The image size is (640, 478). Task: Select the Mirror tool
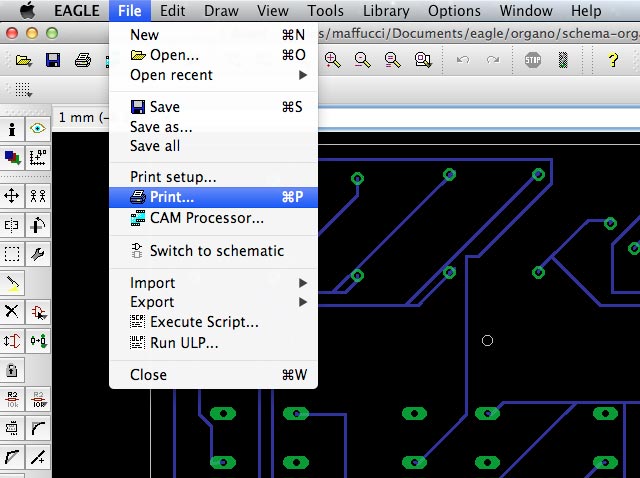pos(12,225)
